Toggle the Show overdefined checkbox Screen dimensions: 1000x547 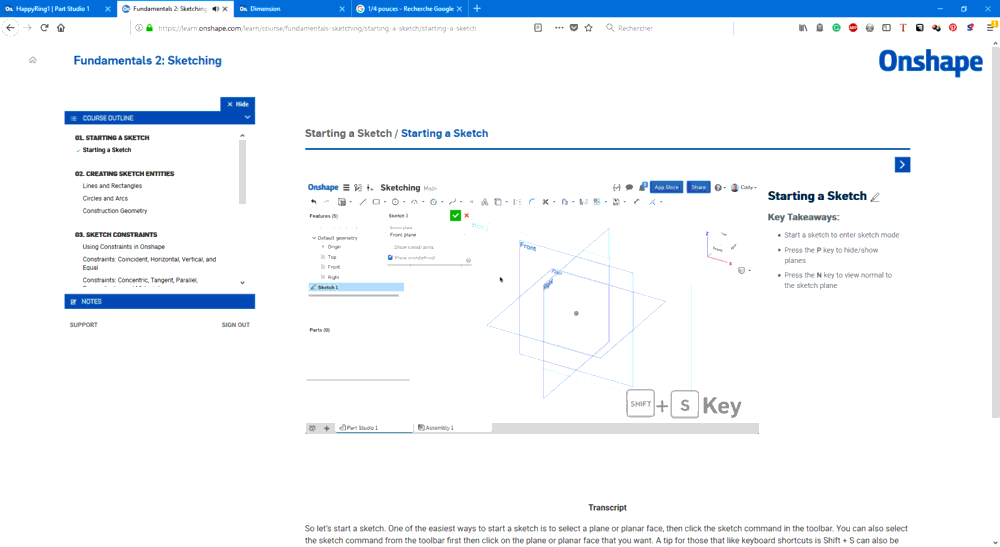(x=390, y=258)
